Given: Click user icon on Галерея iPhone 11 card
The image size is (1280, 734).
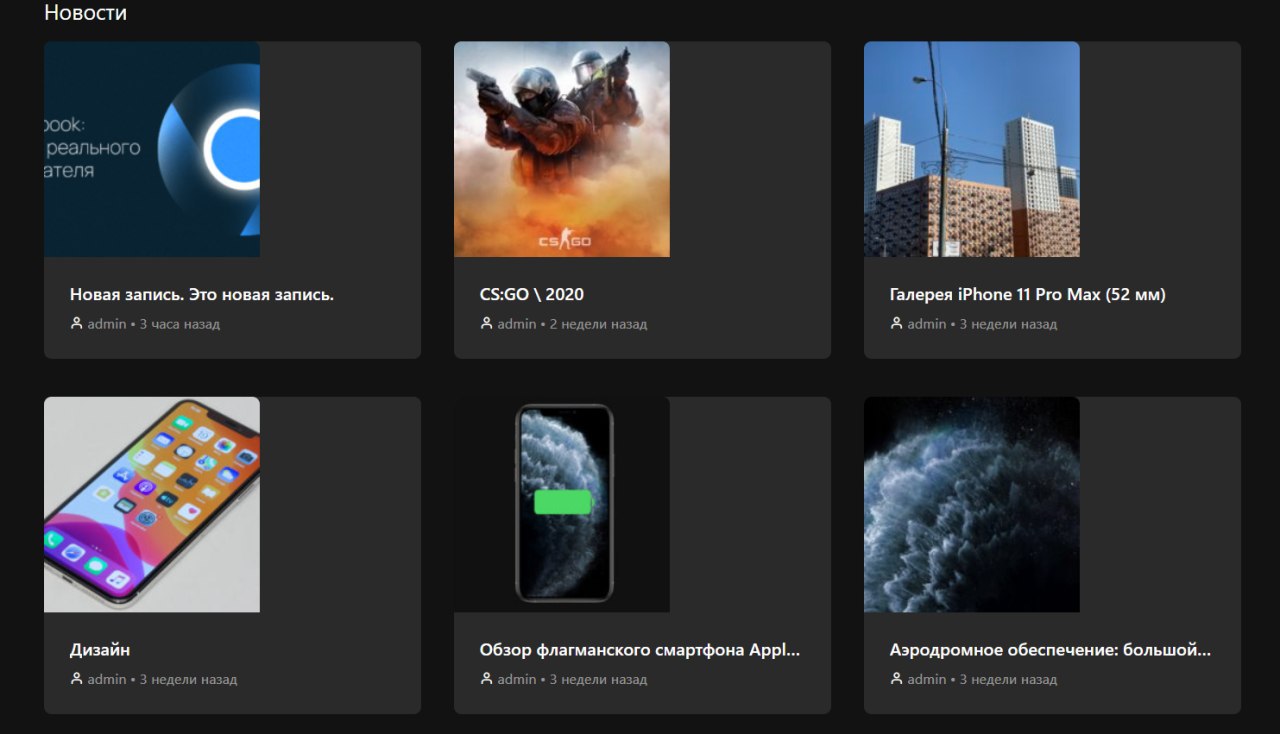Looking at the screenshot, I should point(896,323).
